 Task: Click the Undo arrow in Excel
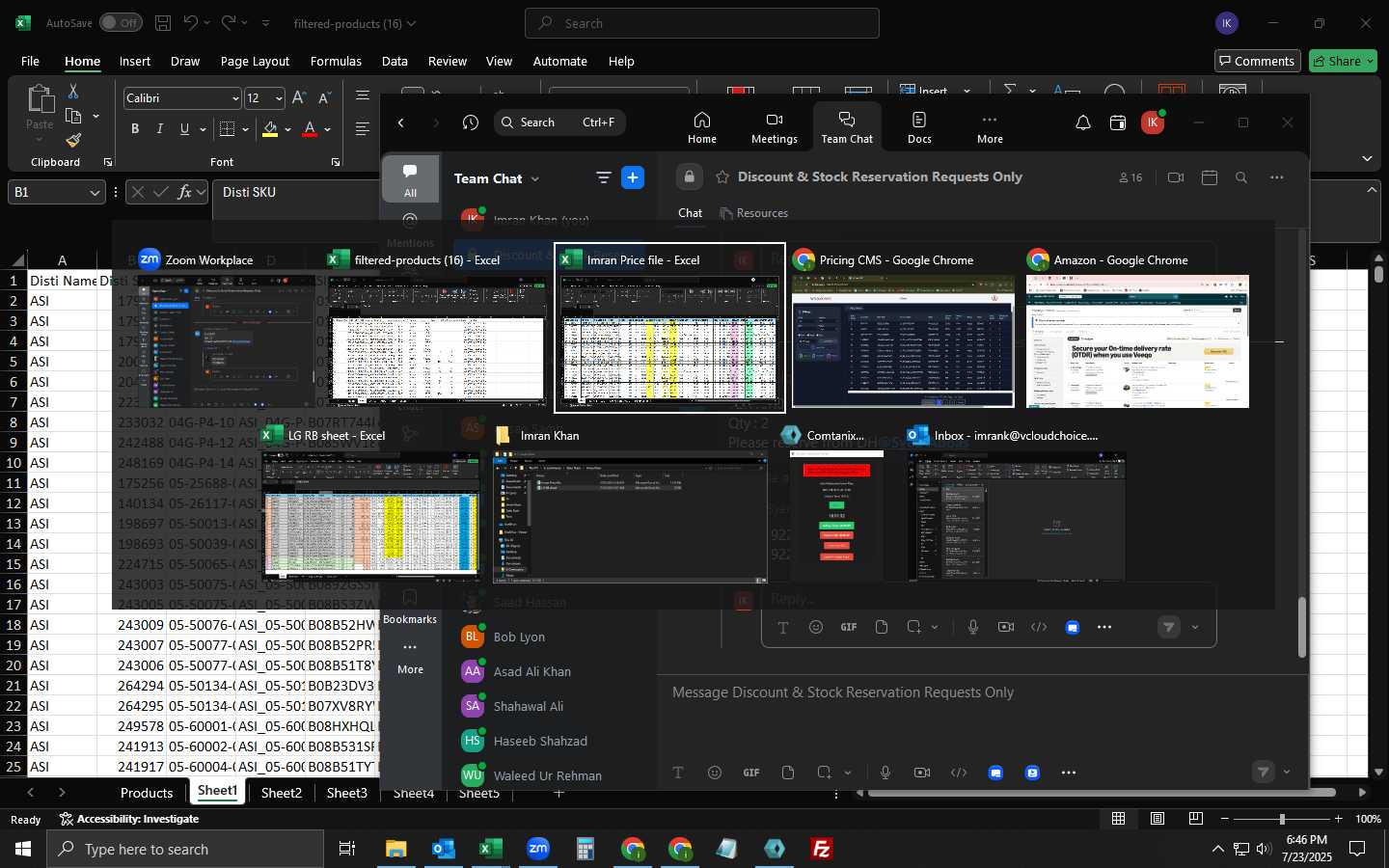tap(191, 22)
